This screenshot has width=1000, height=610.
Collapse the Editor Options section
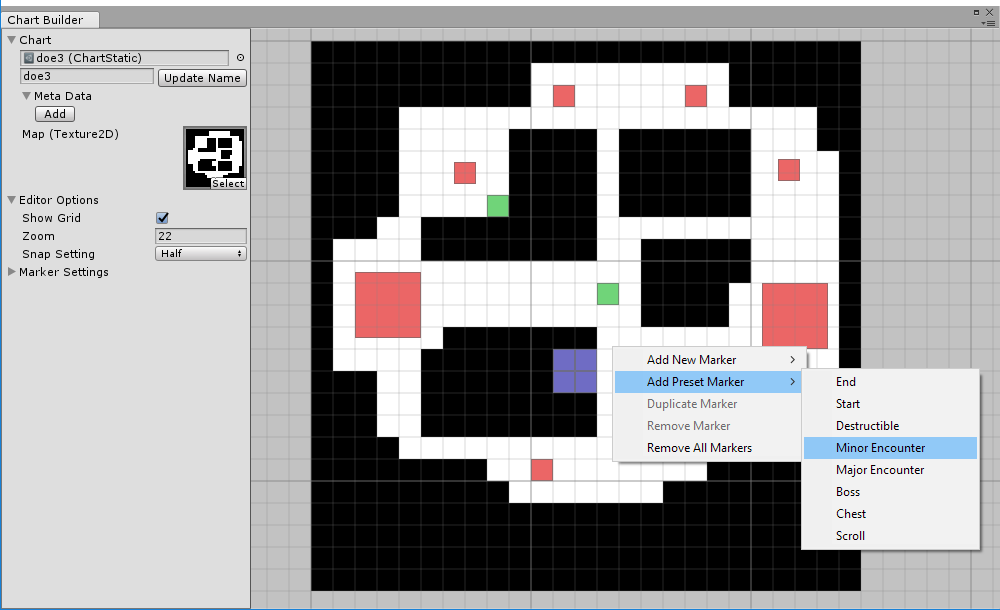[10, 199]
